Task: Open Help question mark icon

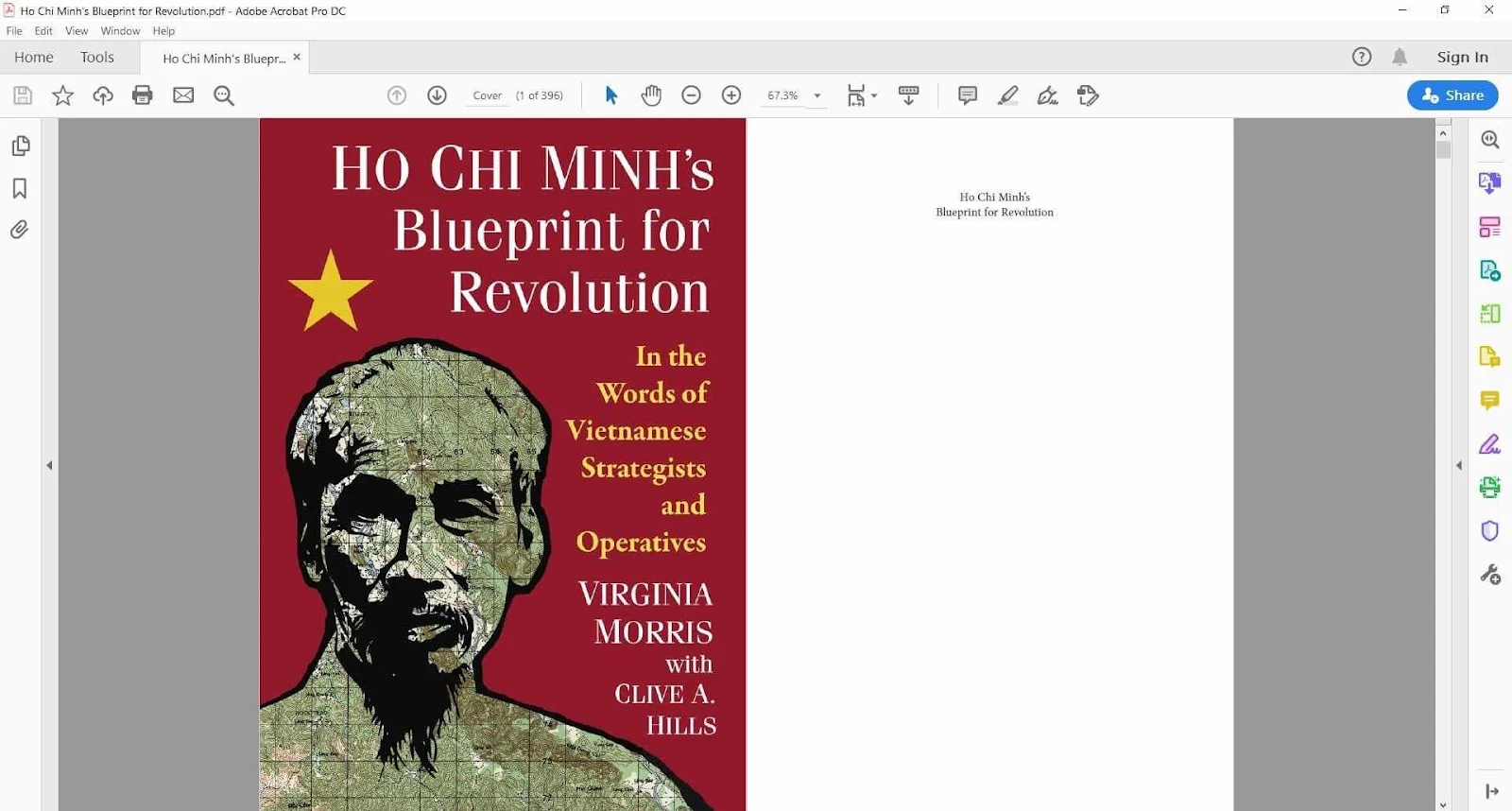Action: tap(1362, 57)
